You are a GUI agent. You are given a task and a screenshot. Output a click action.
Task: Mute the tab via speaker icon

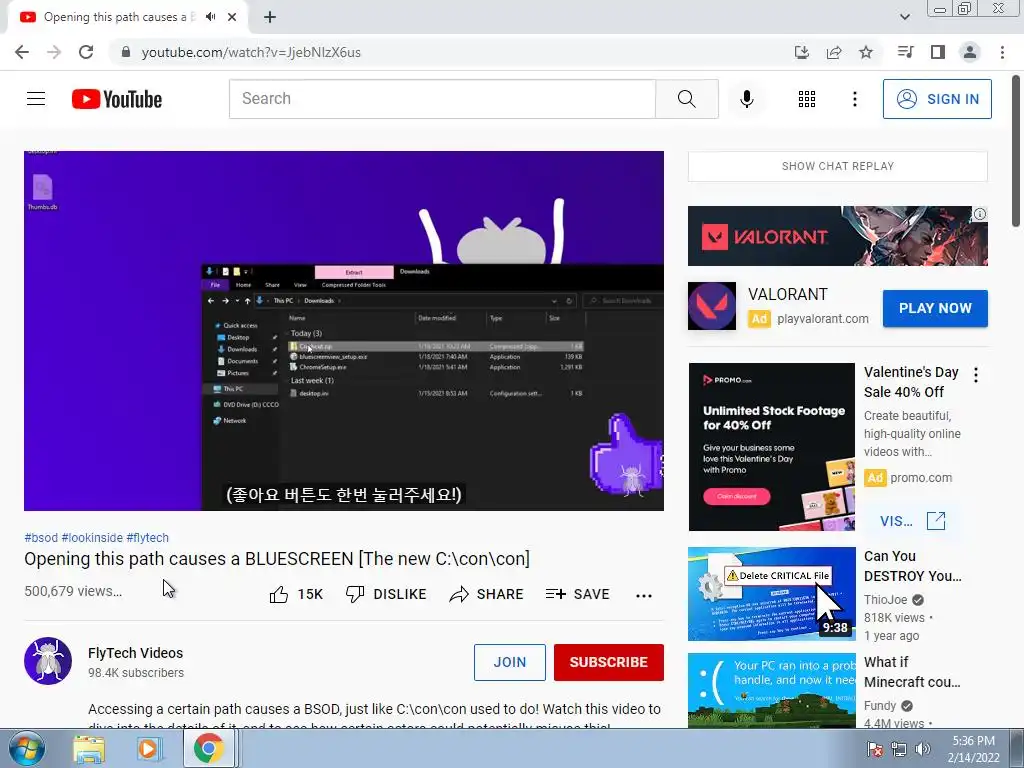click(x=210, y=17)
